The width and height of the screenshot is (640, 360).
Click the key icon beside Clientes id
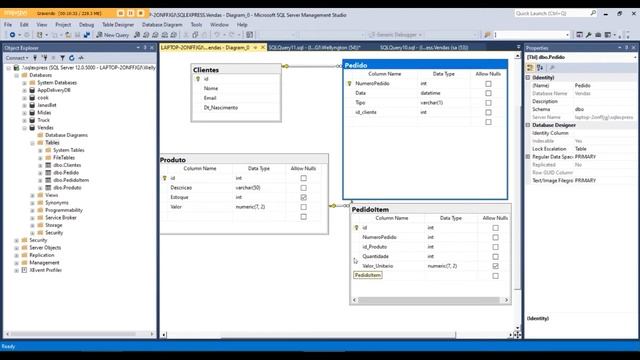pyautogui.click(x=198, y=79)
